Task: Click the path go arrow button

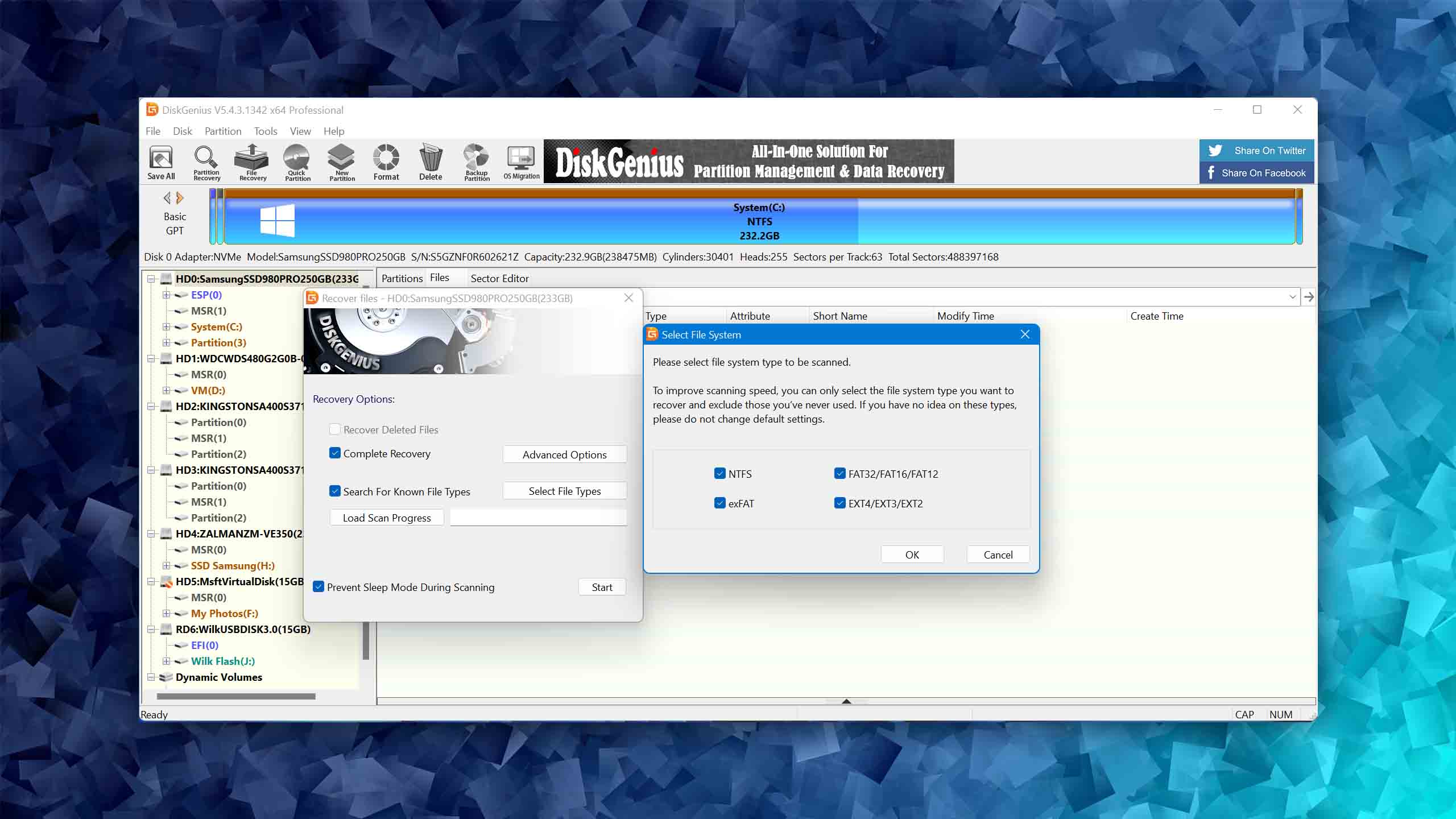Action: 1309,297
